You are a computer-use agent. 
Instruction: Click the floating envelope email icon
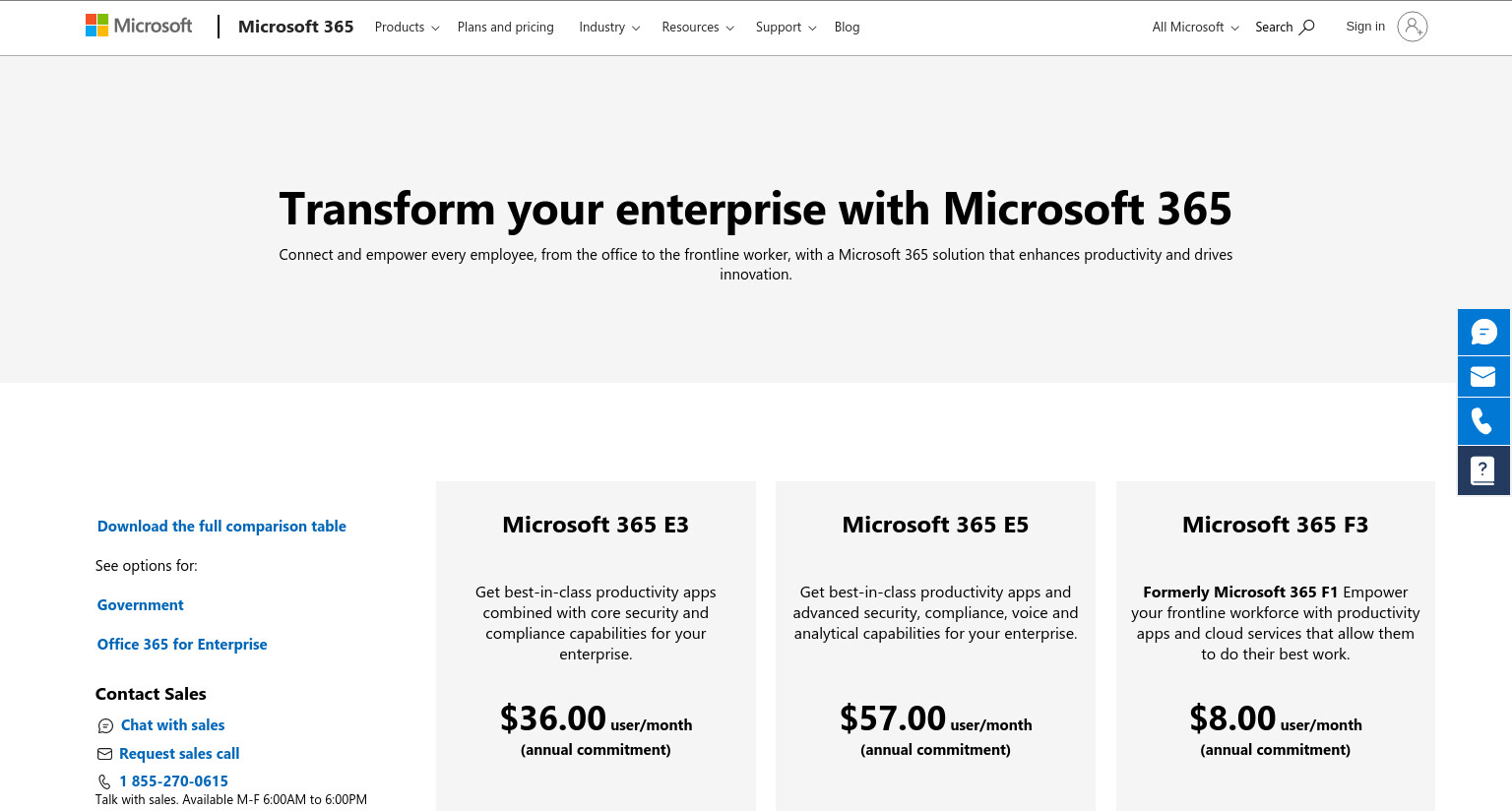click(x=1483, y=377)
